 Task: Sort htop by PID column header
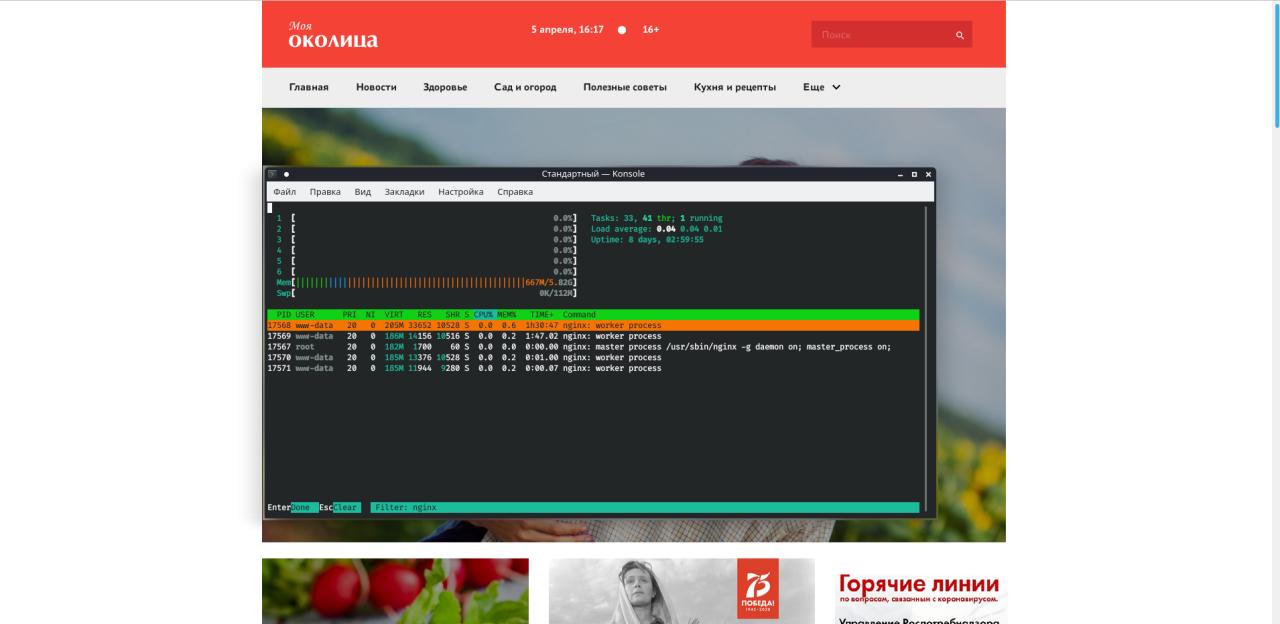[x=283, y=314]
